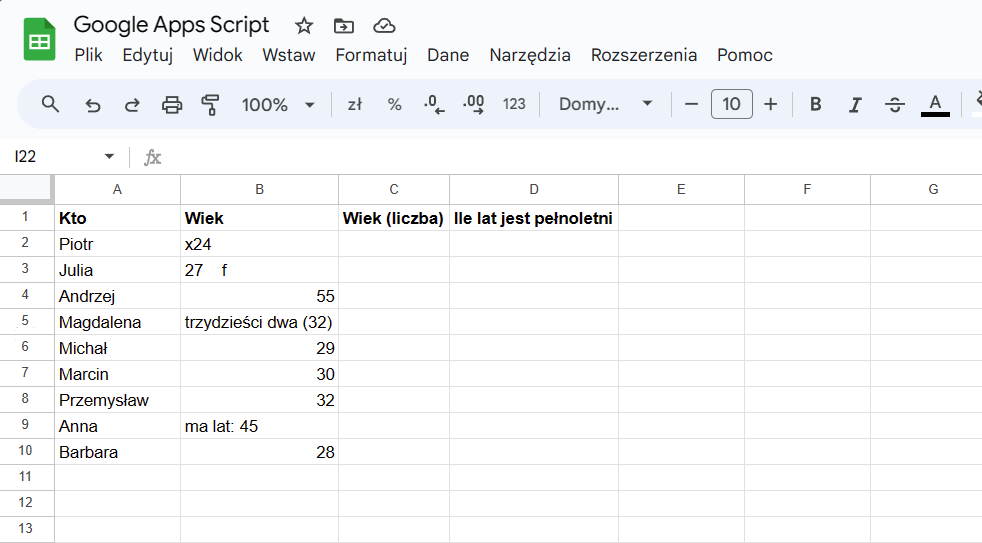Open the Narzędzia menu

[x=530, y=55]
